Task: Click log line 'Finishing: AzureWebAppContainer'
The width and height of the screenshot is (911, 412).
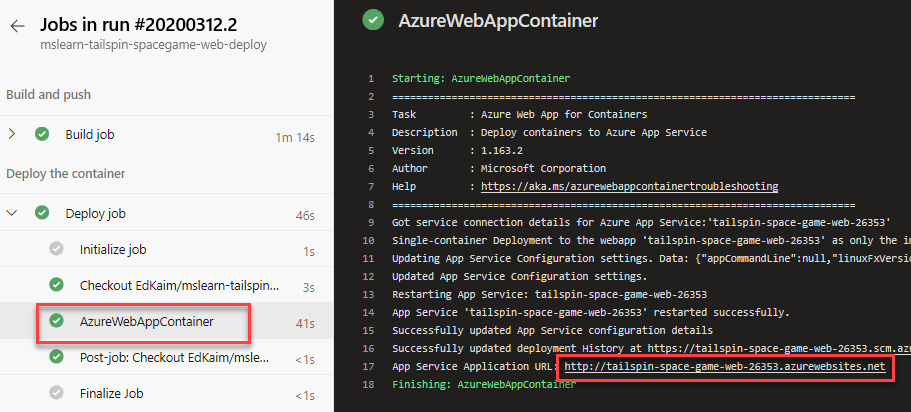Action: pos(484,385)
